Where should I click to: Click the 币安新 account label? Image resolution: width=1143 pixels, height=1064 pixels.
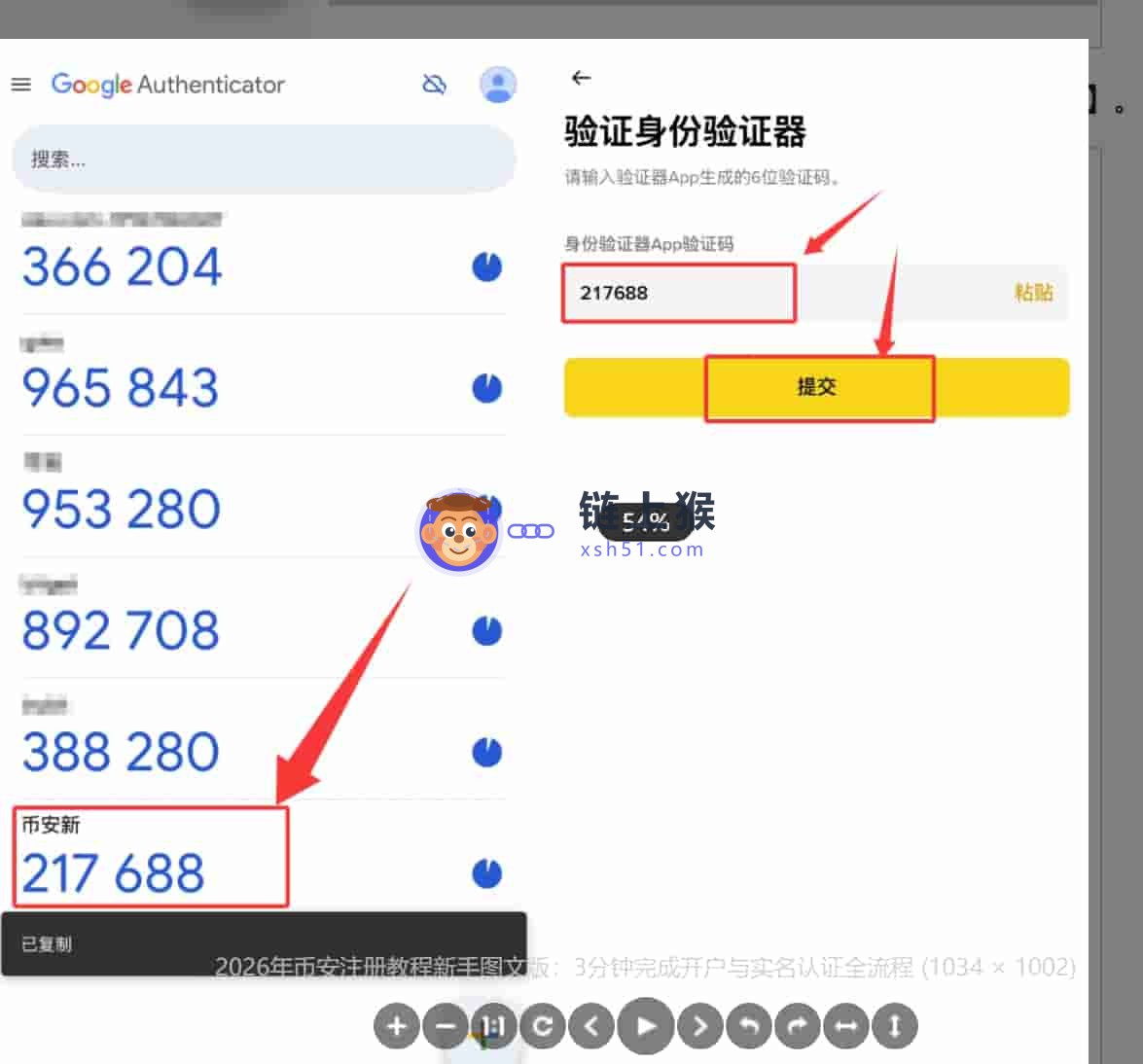(x=51, y=825)
